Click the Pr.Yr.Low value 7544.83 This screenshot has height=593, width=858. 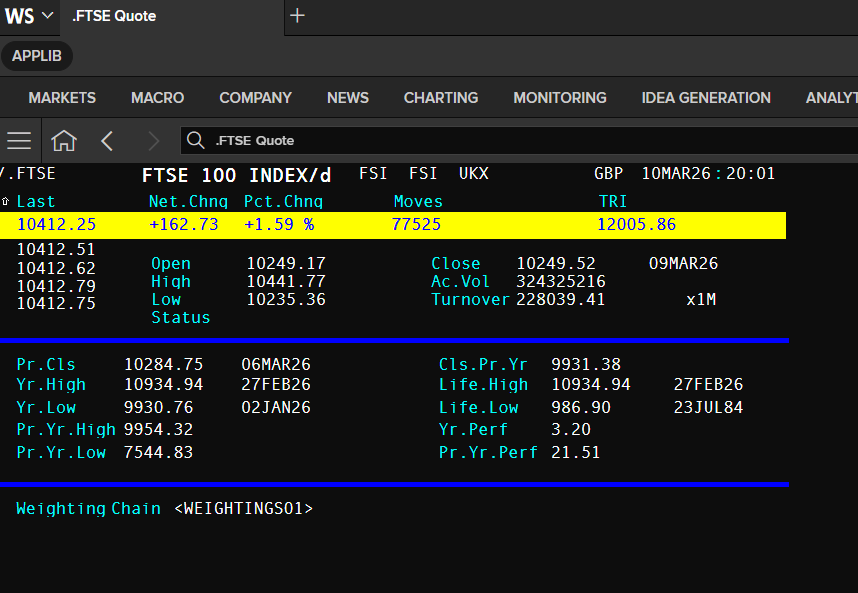[x=159, y=452]
